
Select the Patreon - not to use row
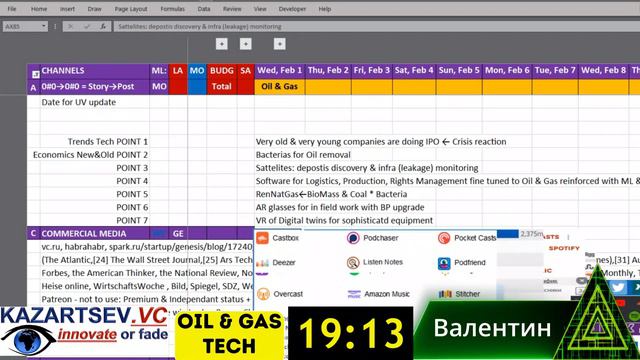pyautogui.click(x=147, y=299)
